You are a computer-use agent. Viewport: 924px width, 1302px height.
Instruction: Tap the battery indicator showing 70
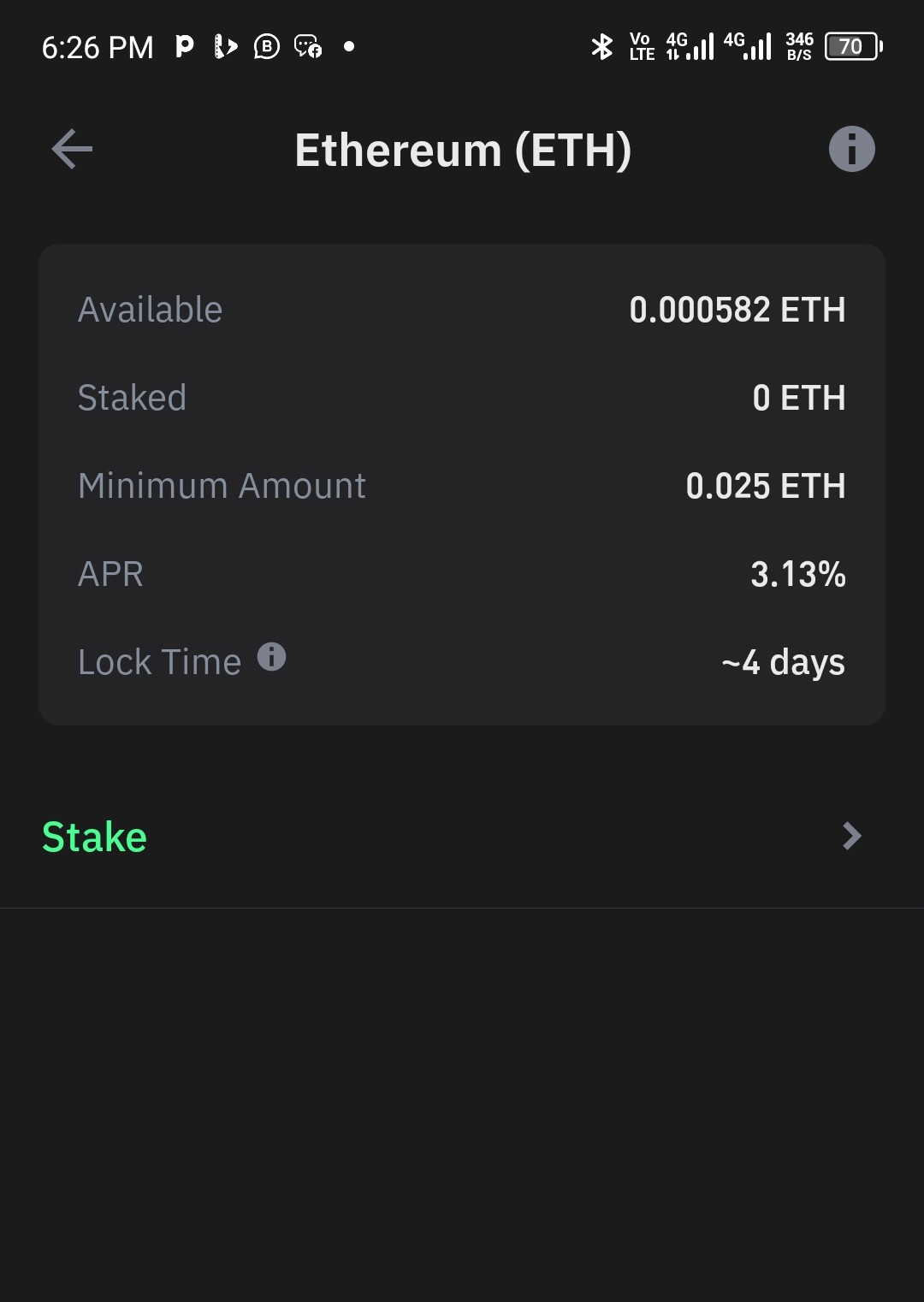point(853,46)
